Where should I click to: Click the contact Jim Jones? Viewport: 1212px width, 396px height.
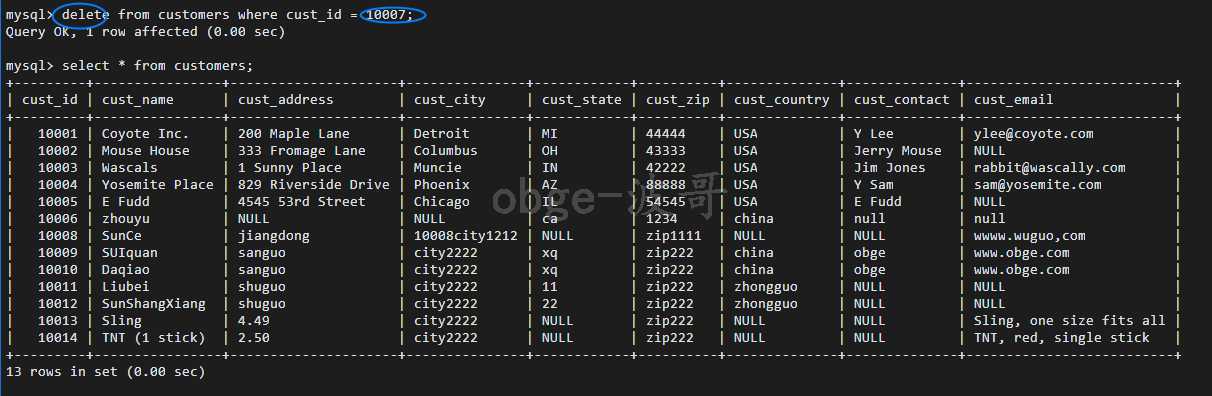pos(890,168)
